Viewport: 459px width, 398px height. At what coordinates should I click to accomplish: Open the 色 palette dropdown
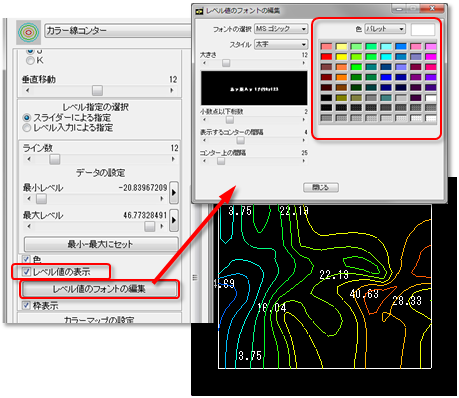385,29
